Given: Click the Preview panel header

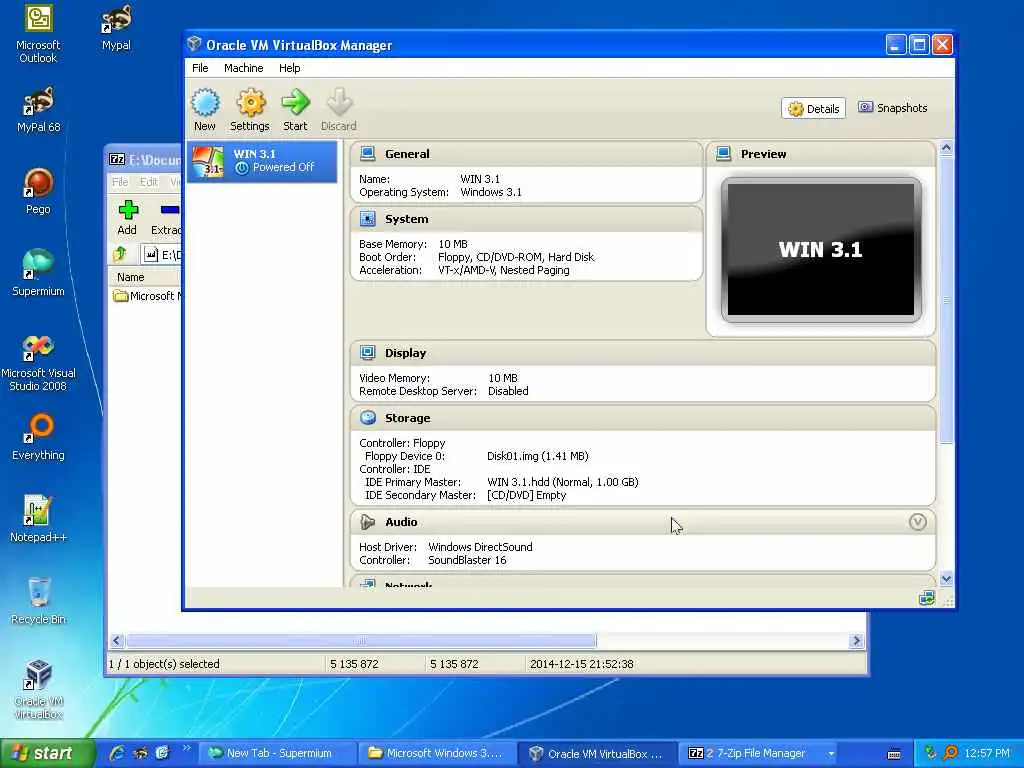Looking at the screenshot, I should [x=821, y=154].
